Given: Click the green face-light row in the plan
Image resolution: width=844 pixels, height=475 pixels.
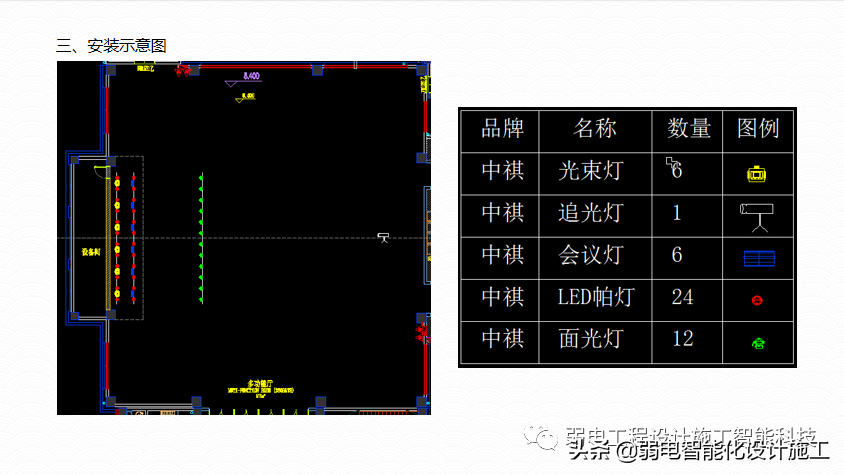Looking at the screenshot, I should [x=201, y=239].
